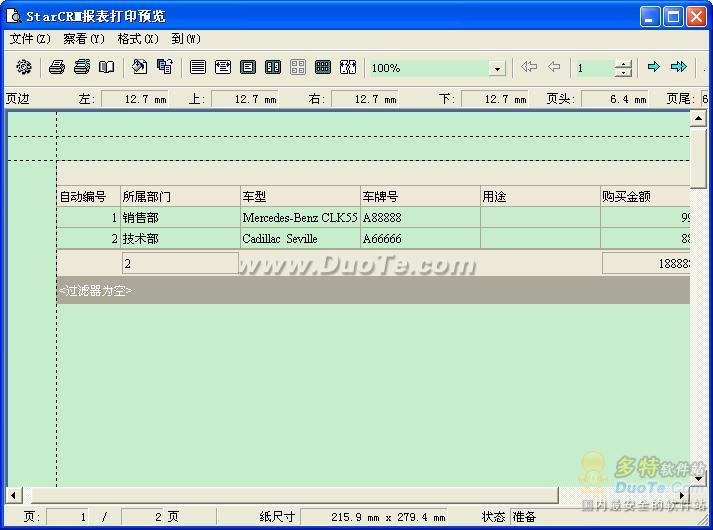This screenshot has height=530, width=713.
Task: Edit the left margin 左 field
Action: tap(135, 99)
